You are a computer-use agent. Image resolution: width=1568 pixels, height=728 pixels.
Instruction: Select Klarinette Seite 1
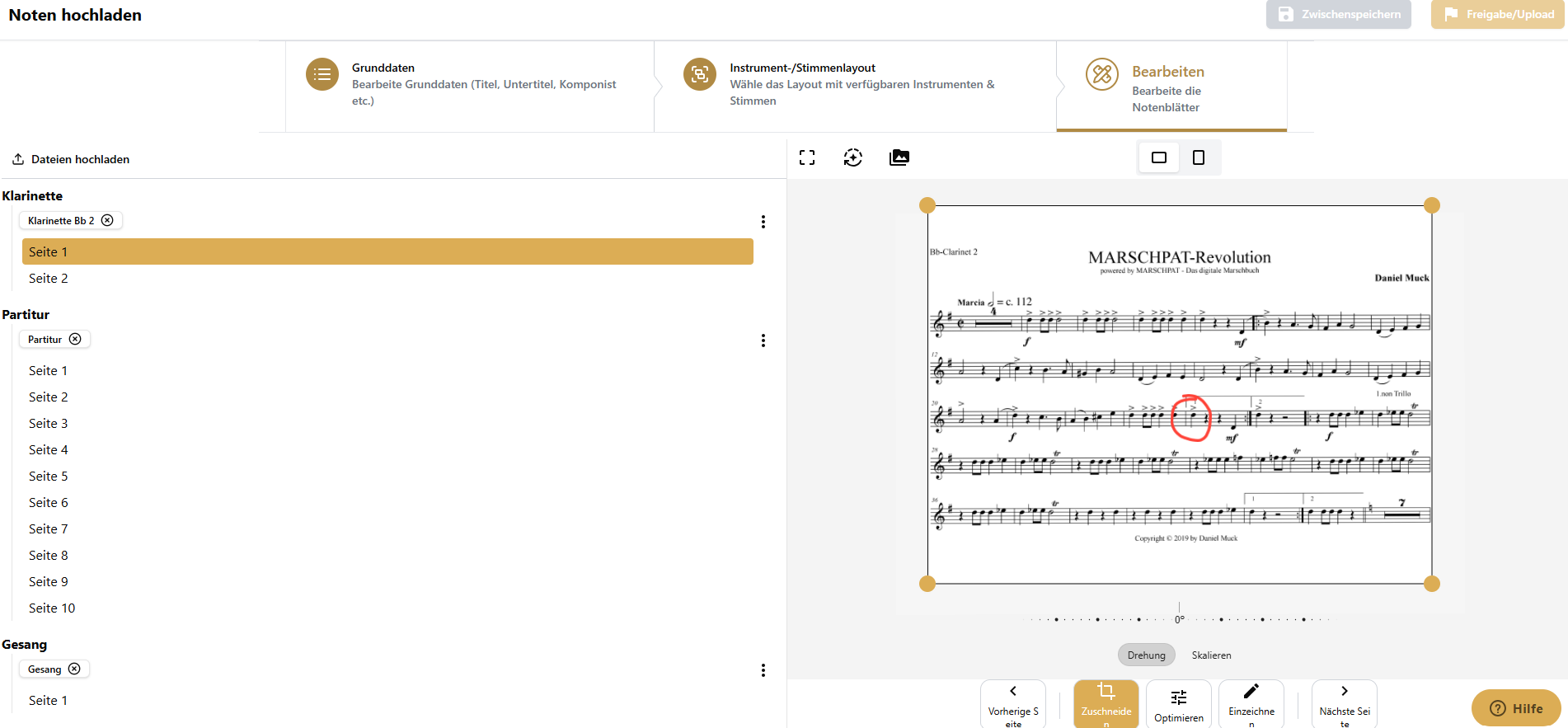click(x=387, y=251)
